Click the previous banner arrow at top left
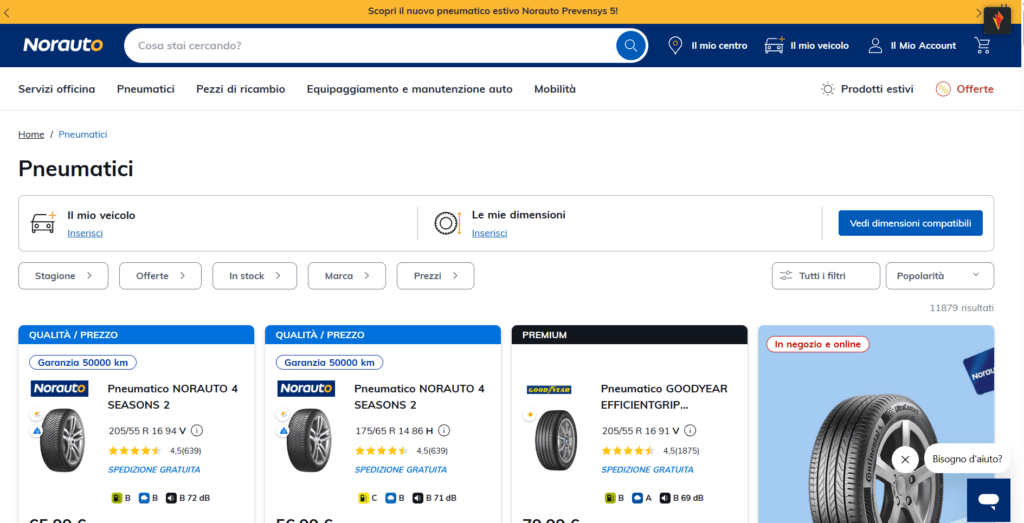The width and height of the screenshot is (1024, 523). pyautogui.click(x=7, y=12)
